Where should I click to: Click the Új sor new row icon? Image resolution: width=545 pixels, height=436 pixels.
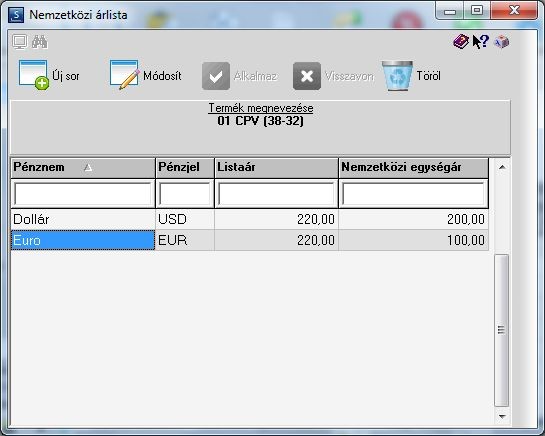34,75
